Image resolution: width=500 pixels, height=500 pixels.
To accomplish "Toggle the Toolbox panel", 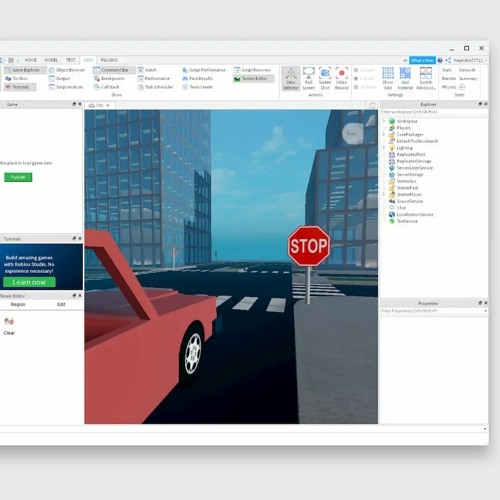I will [17, 78].
